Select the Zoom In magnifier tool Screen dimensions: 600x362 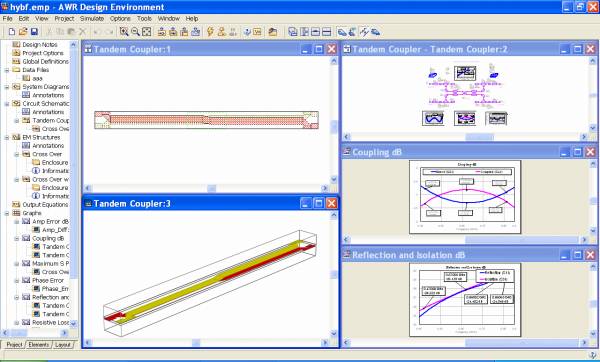coord(124,32)
